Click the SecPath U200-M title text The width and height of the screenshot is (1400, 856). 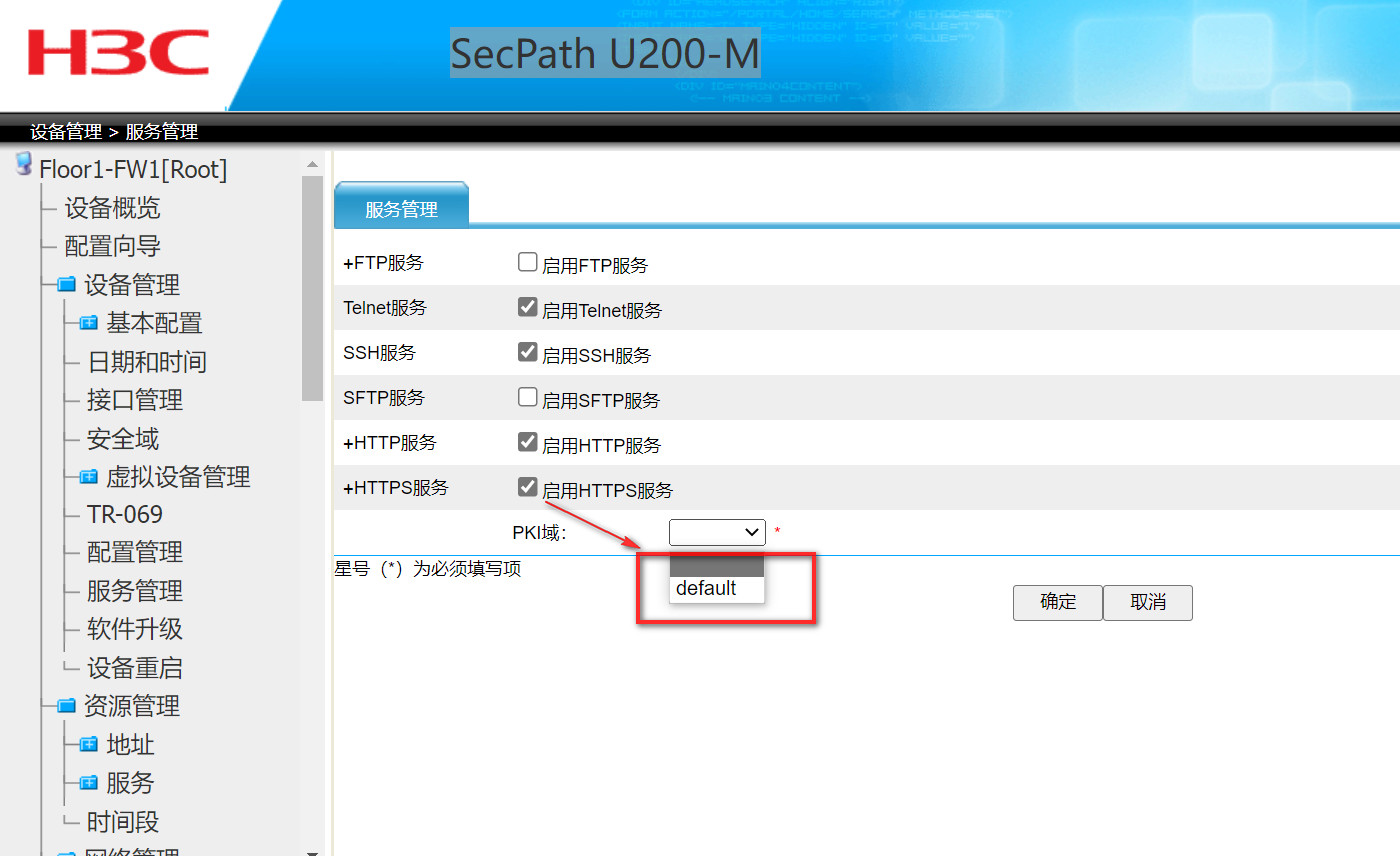[605, 53]
